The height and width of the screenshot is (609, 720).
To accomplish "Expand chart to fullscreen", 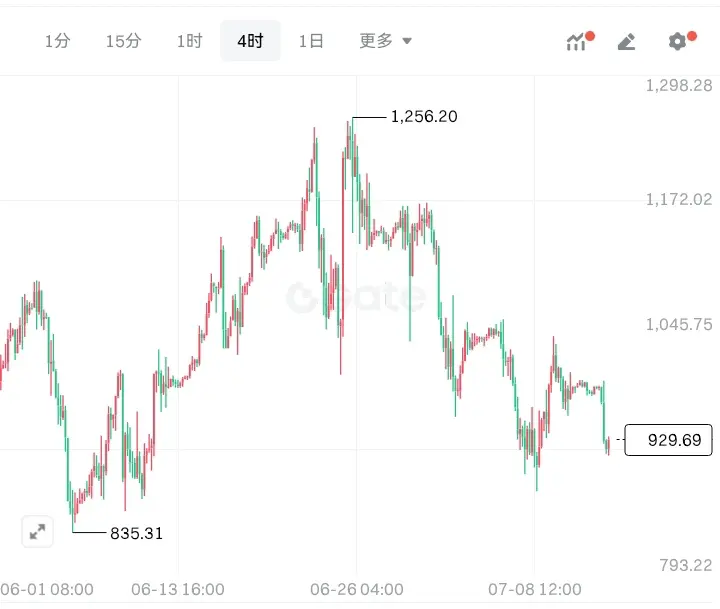I will click(x=37, y=532).
